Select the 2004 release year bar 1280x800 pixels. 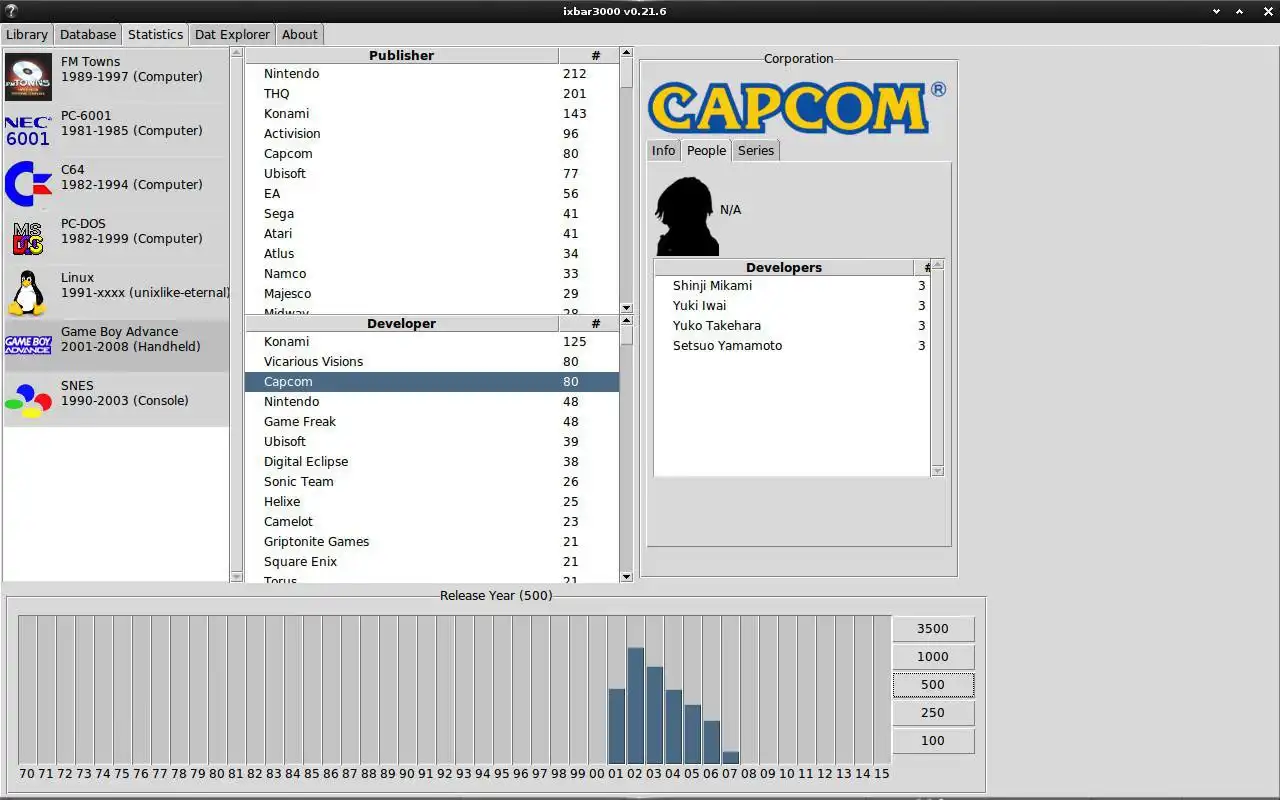pyautogui.click(x=674, y=727)
